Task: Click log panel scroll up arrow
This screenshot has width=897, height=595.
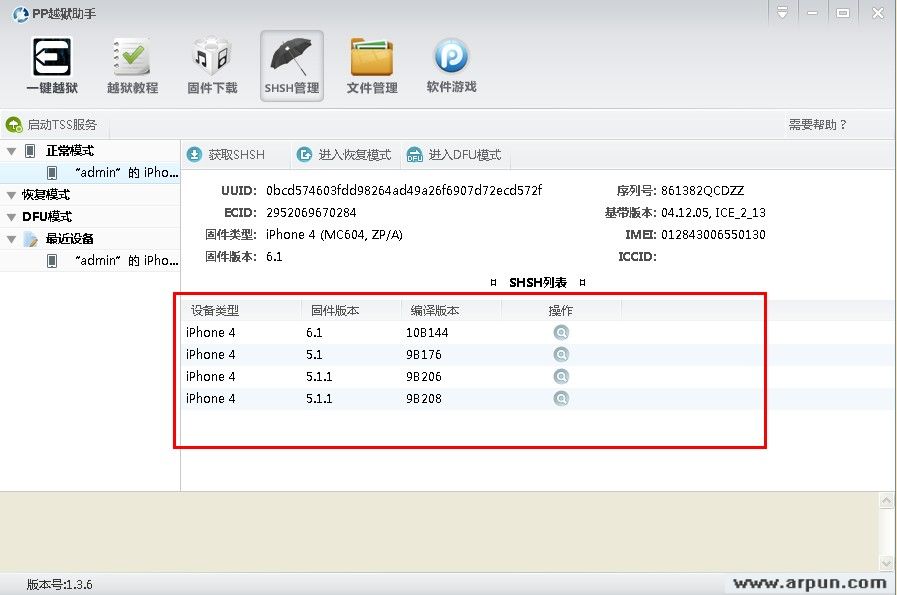Action: [886, 501]
